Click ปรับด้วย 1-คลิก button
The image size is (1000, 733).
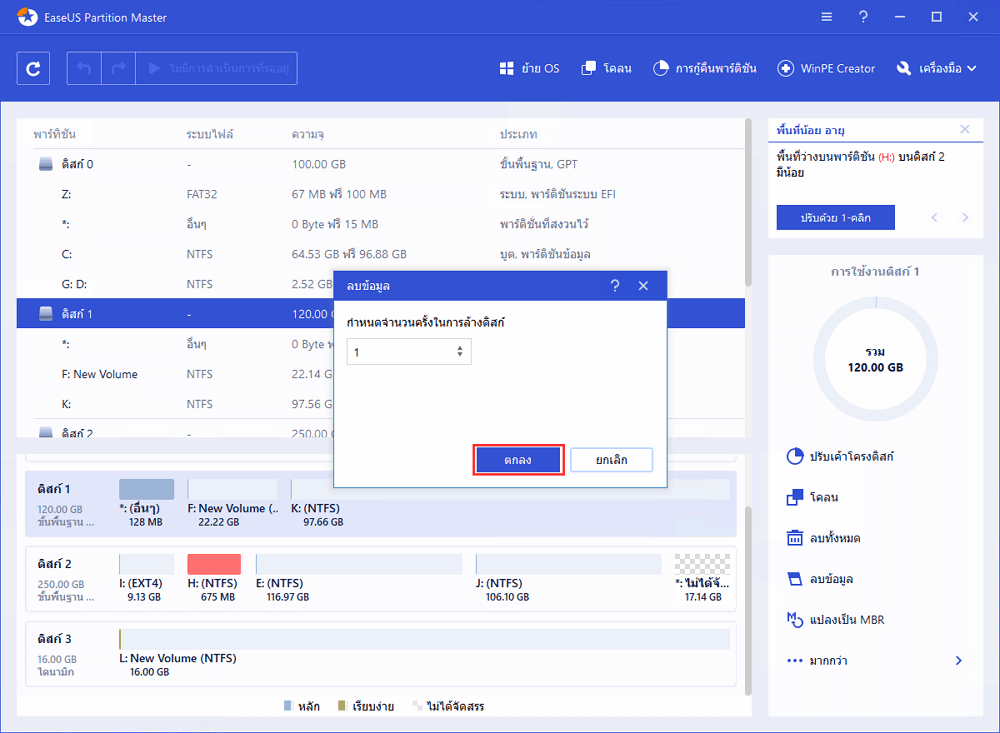pyautogui.click(x=835, y=218)
